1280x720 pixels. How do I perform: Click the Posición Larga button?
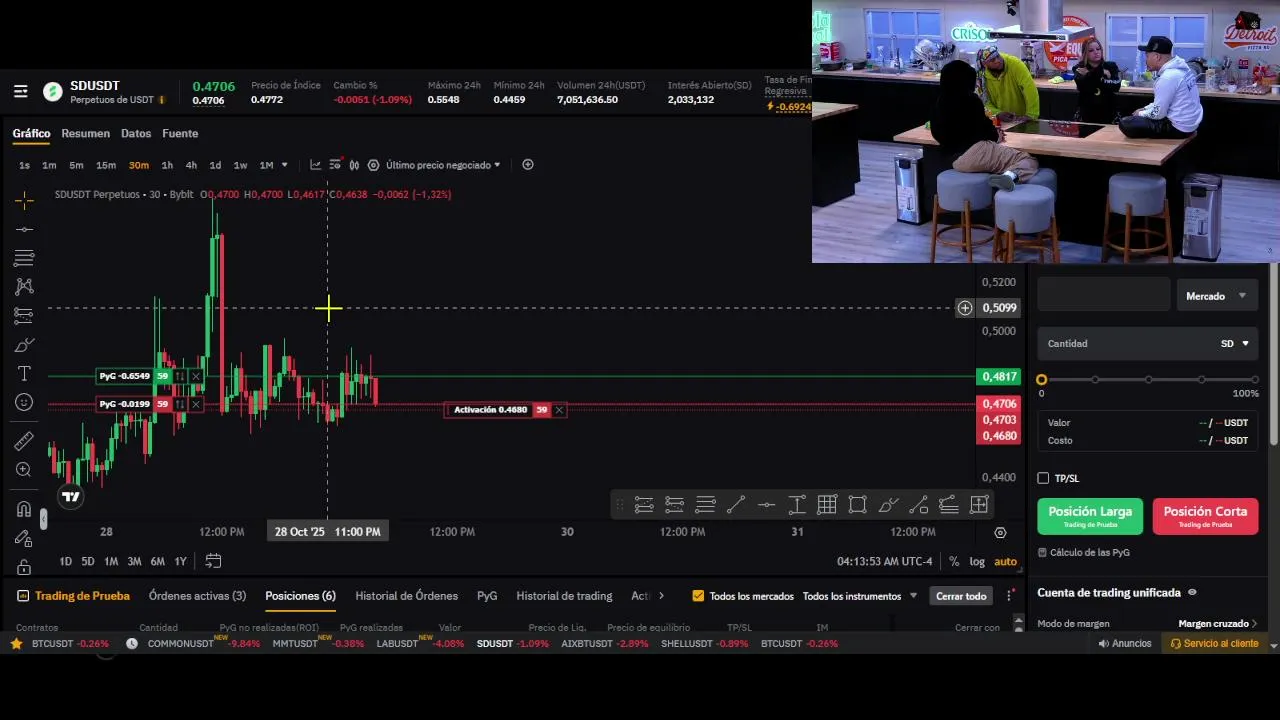1090,516
